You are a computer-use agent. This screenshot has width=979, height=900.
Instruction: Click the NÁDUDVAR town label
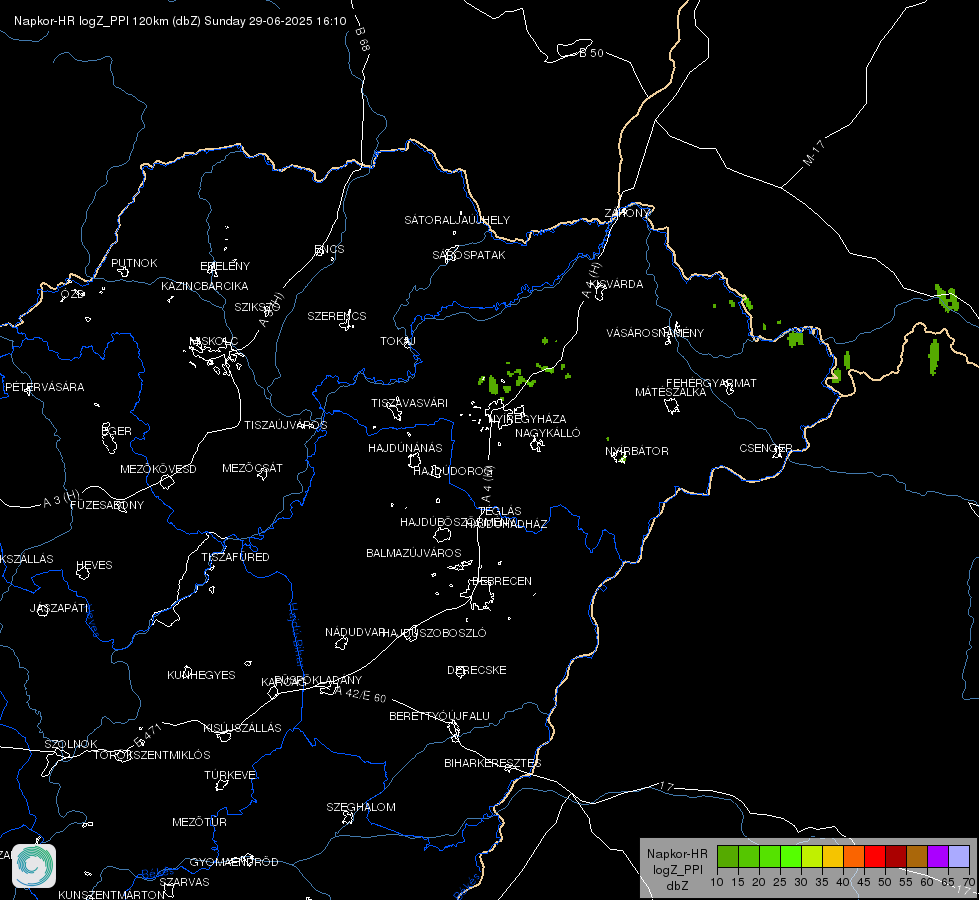(x=355, y=632)
